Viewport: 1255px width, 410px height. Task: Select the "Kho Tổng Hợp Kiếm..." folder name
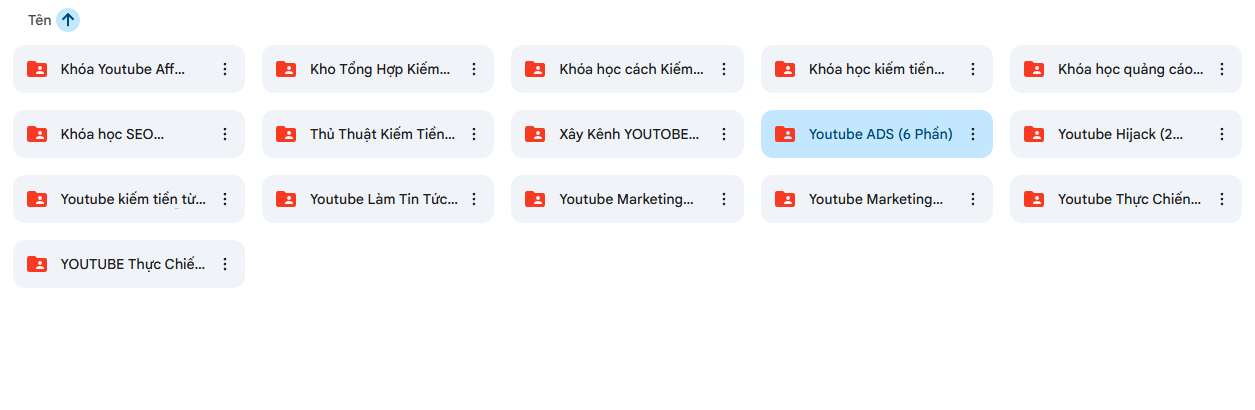380,69
